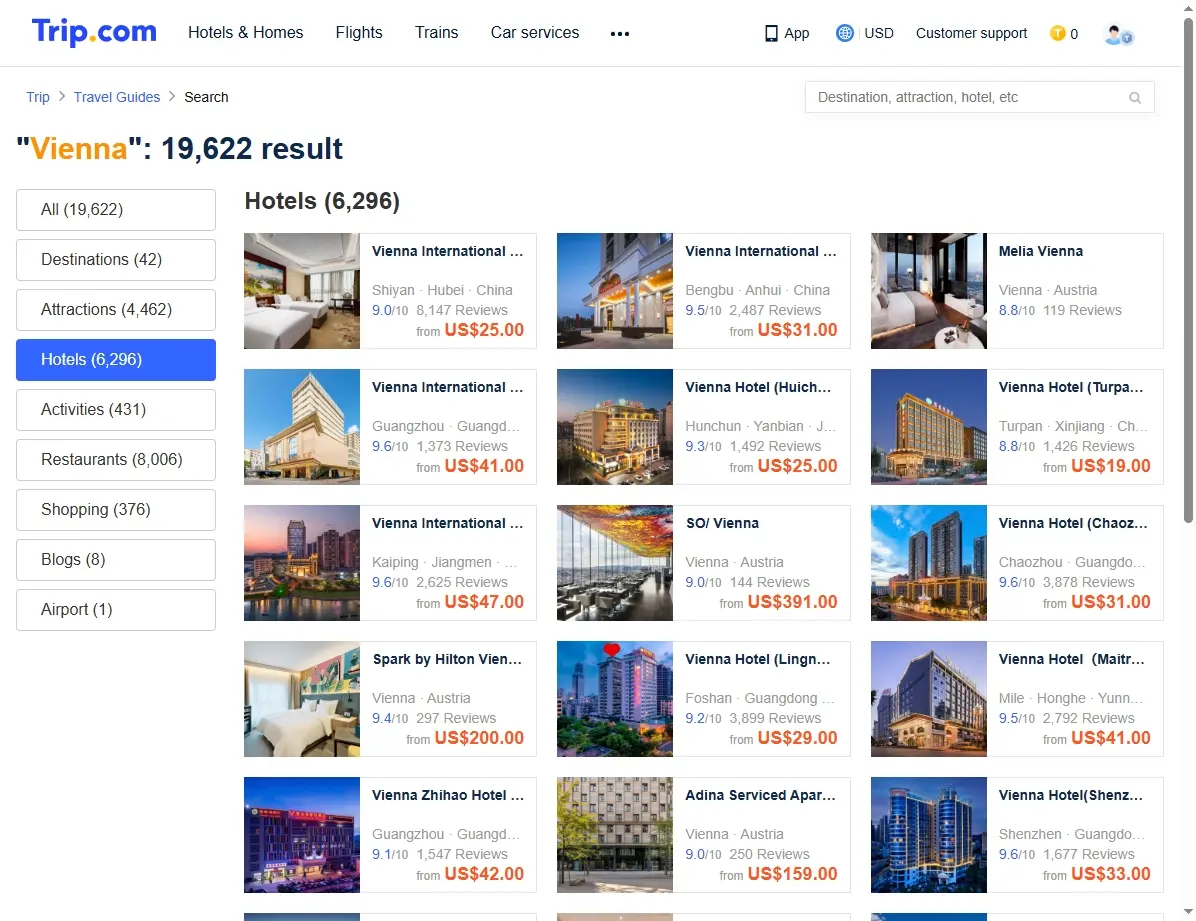Open the App phone icon
Viewport: 1196px width, 921px height.
point(771,34)
